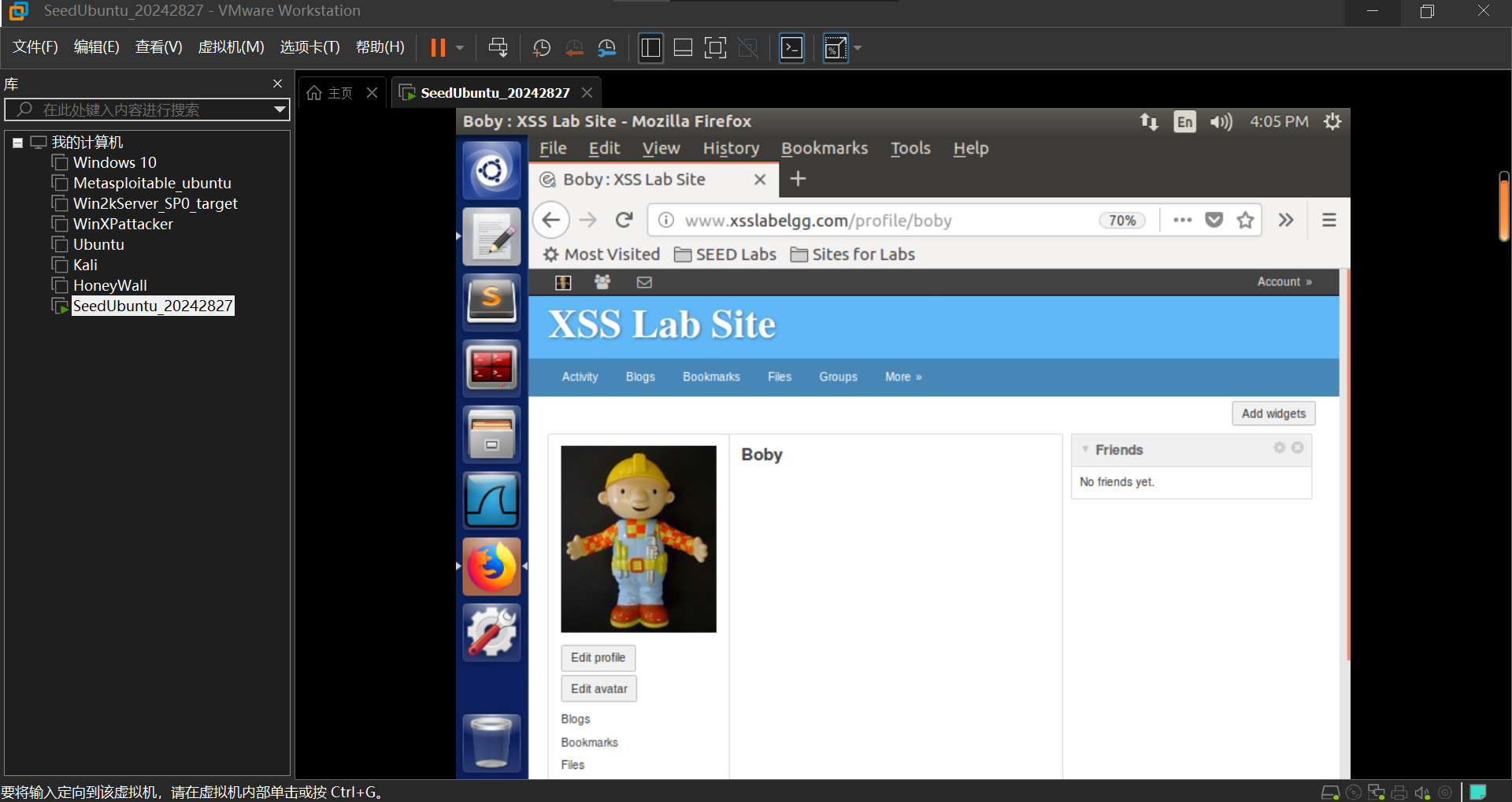Enter full screen mode in VMware
The width and height of the screenshot is (1512, 802).
tap(715, 48)
